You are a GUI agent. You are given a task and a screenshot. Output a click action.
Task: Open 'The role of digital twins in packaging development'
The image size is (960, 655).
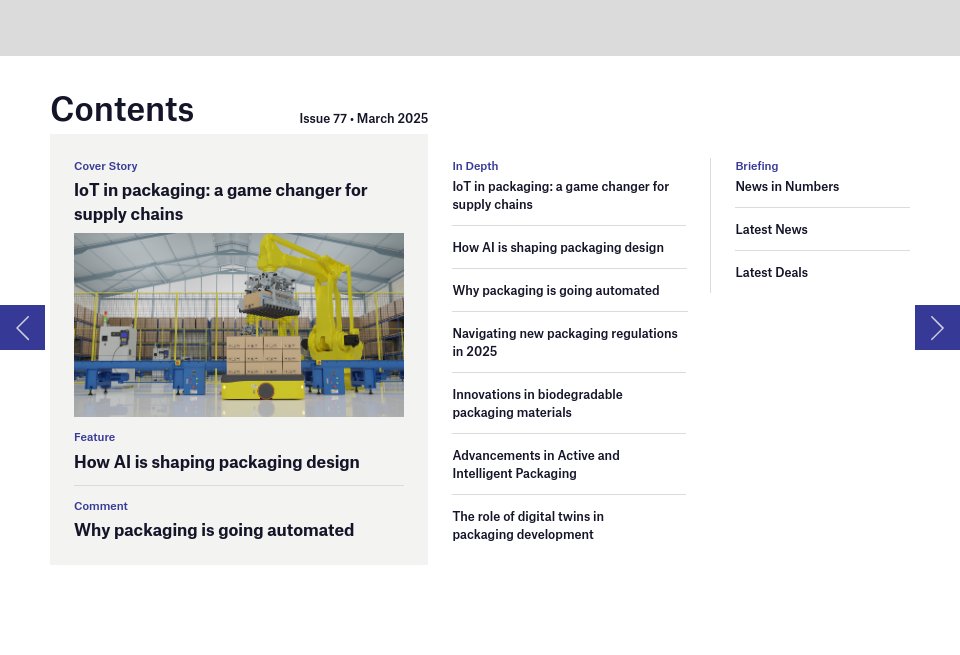[528, 525]
